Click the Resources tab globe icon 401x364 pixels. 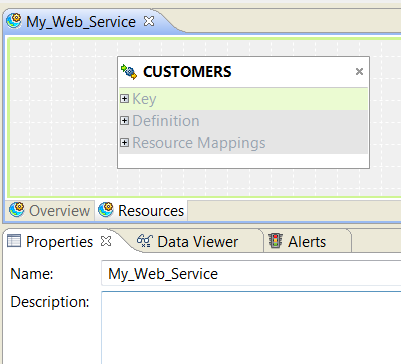(x=106, y=210)
